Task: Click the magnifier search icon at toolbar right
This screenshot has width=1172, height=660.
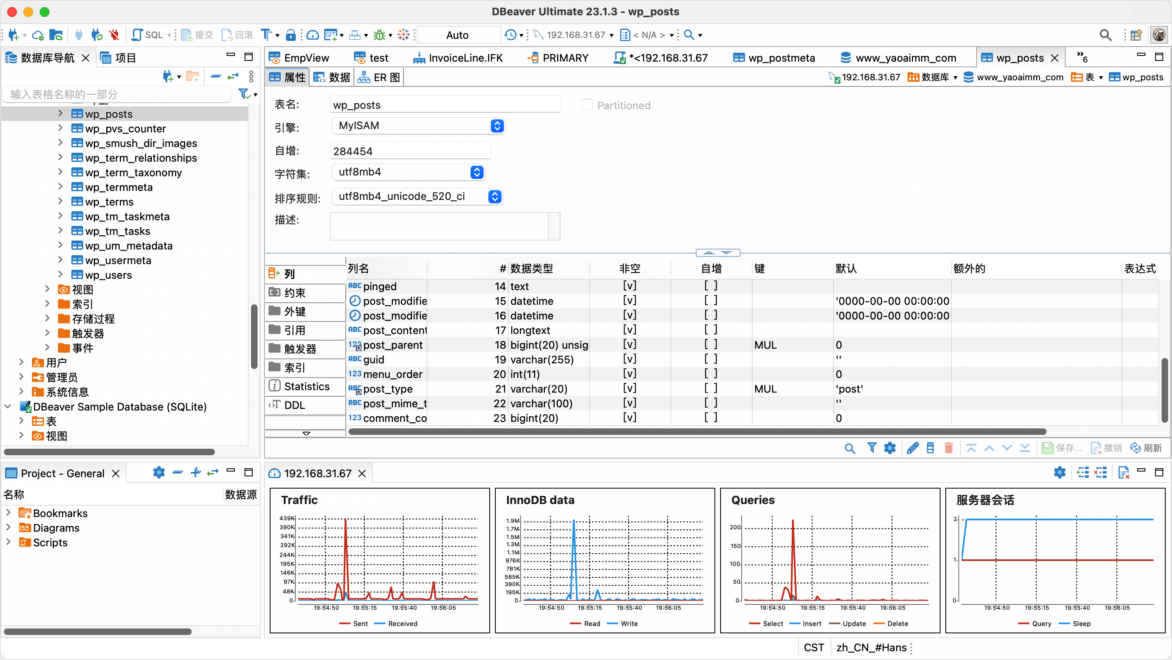Action: [1105, 35]
